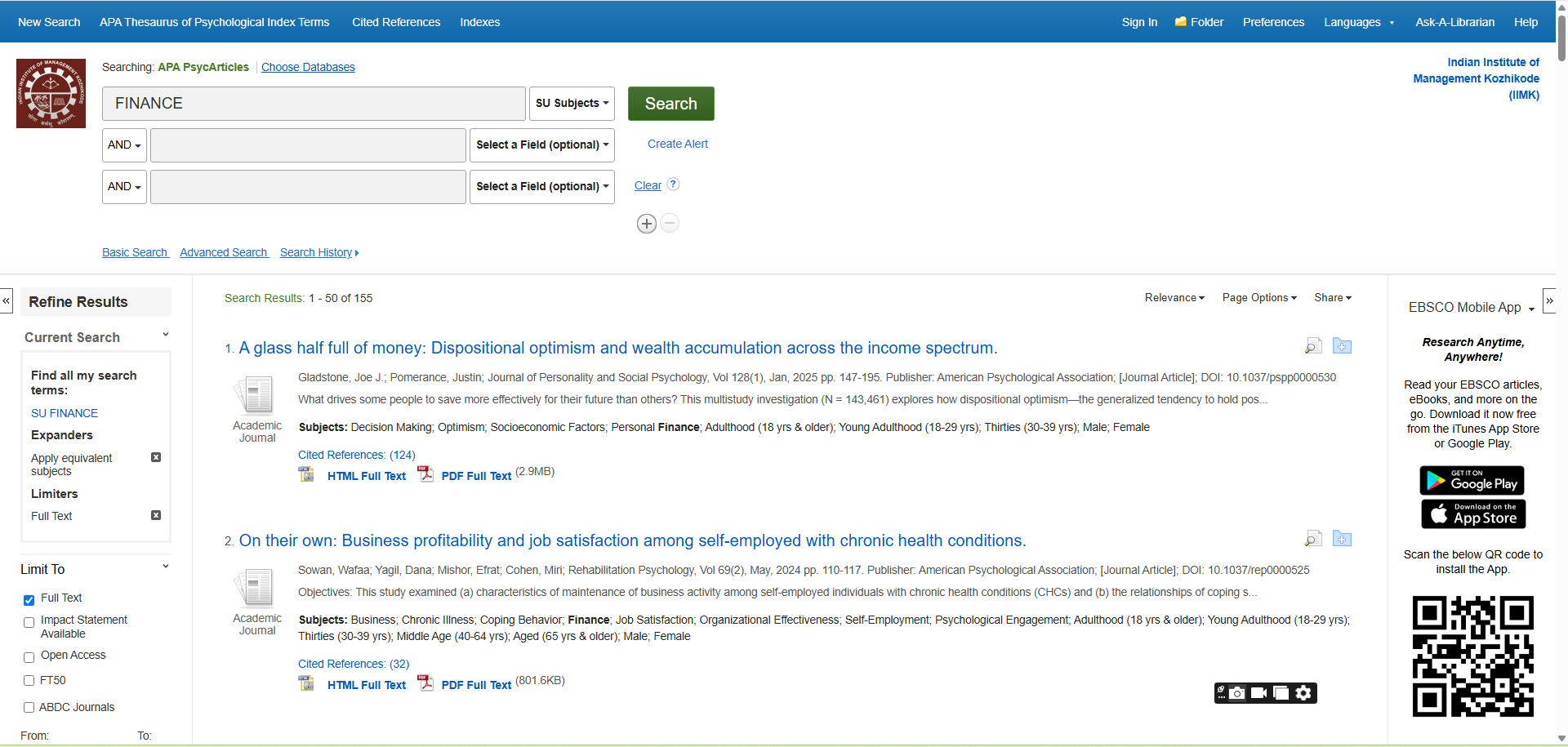Click the Create Alert link

[677, 144]
